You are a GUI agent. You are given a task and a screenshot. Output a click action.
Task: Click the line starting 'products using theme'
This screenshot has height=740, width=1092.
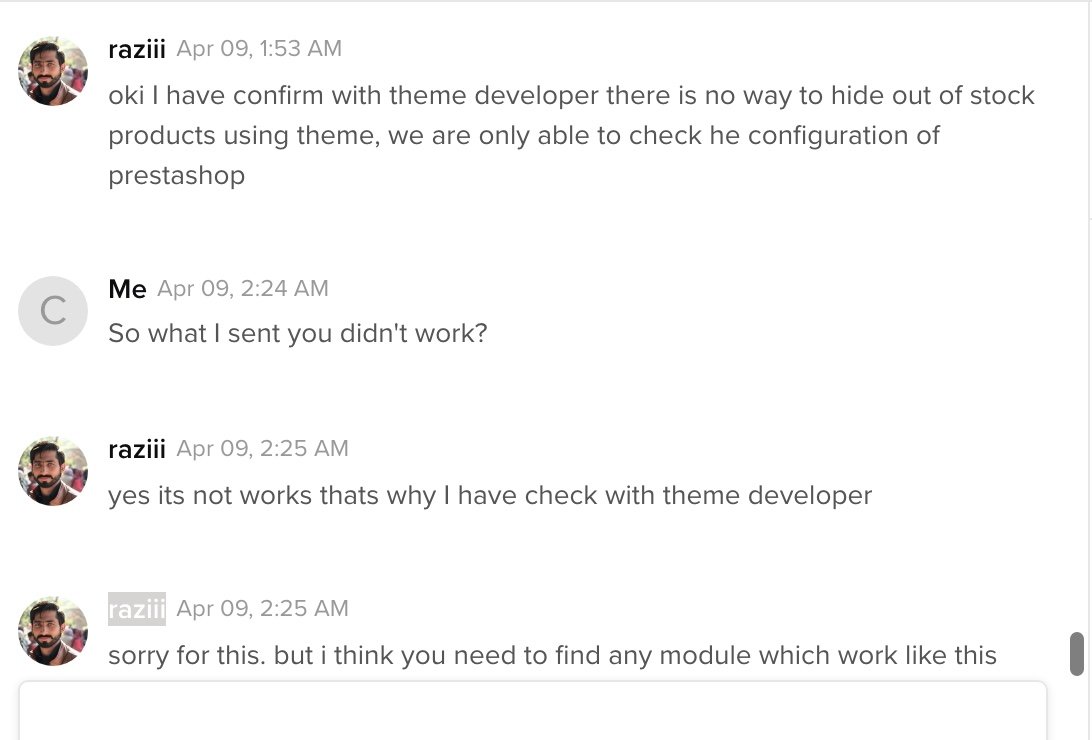click(524, 136)
